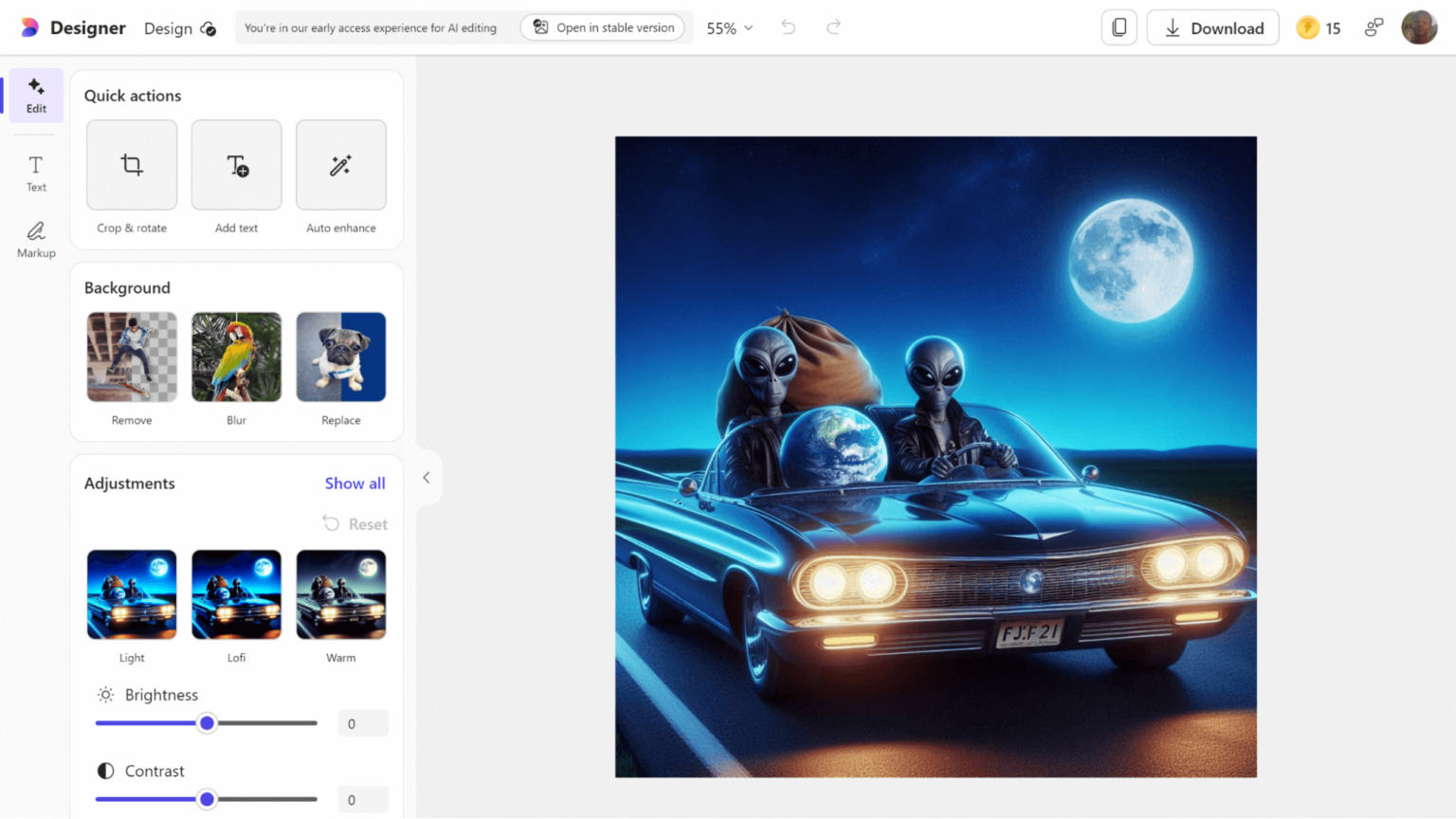The height and width of the screenshot is (819, 1456).
Task: Click the Brightness slider handle
Action: 207,722
